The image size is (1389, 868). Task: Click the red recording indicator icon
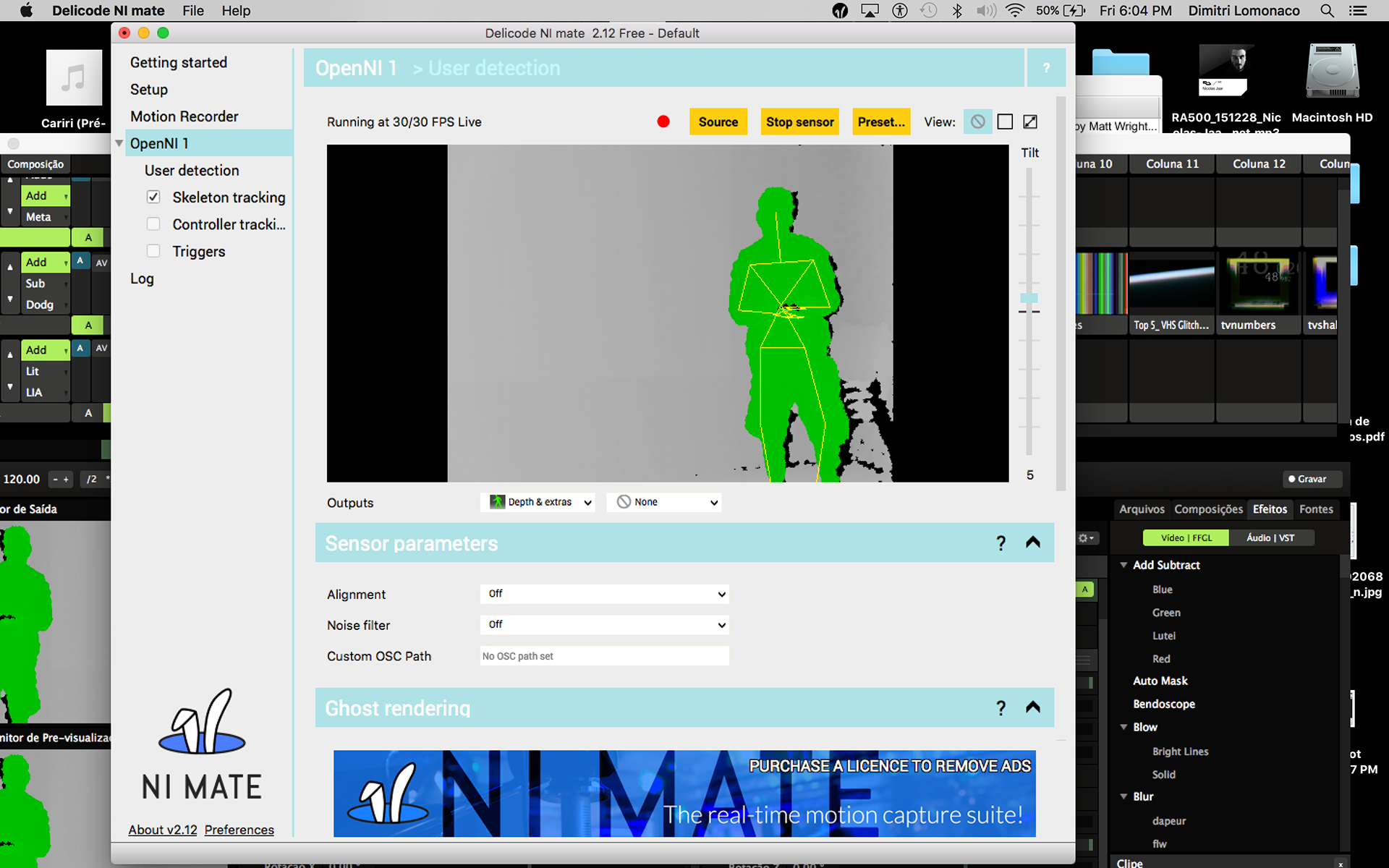(x=663, y=122)
